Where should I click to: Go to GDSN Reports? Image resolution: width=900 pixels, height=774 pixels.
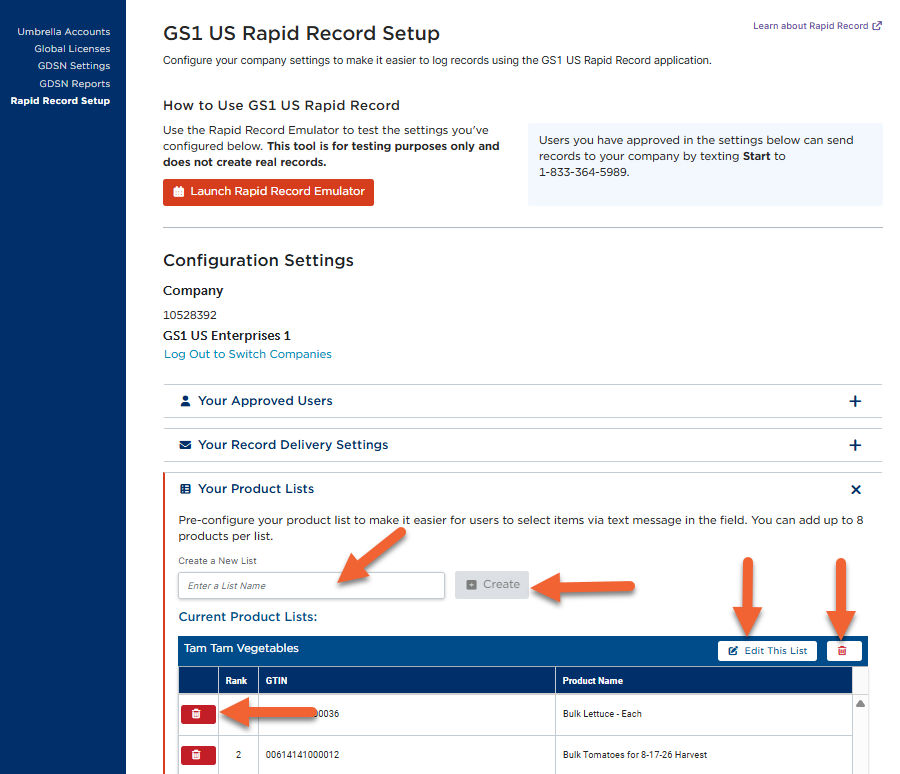pos(74,84)
